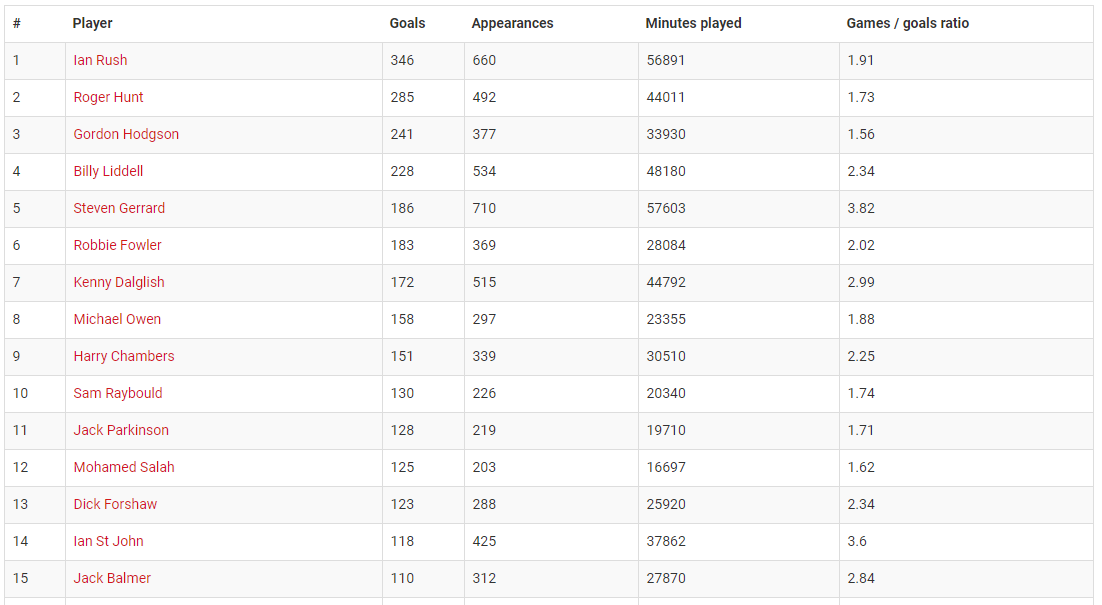
Task: Open Roger Hunt player link
Action: pos(108,98)
